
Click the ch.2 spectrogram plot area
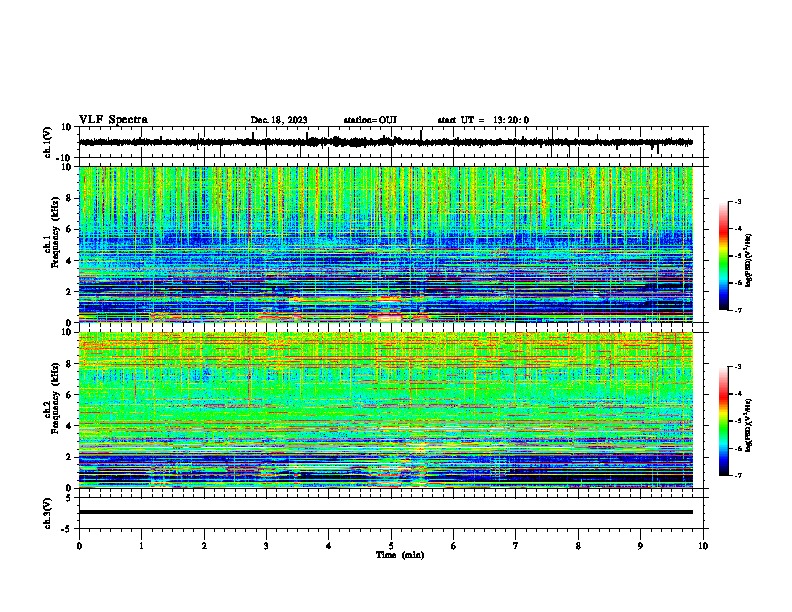(x=386, y=410)
